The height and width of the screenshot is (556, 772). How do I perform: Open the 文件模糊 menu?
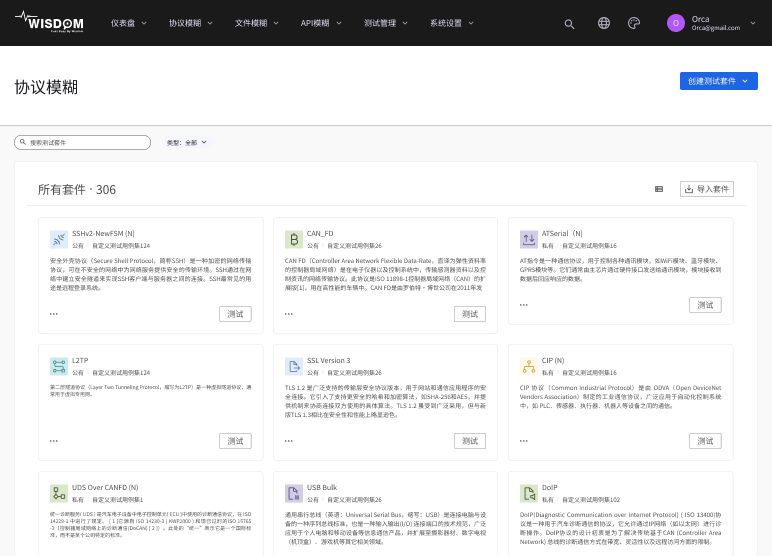[257, 23]
